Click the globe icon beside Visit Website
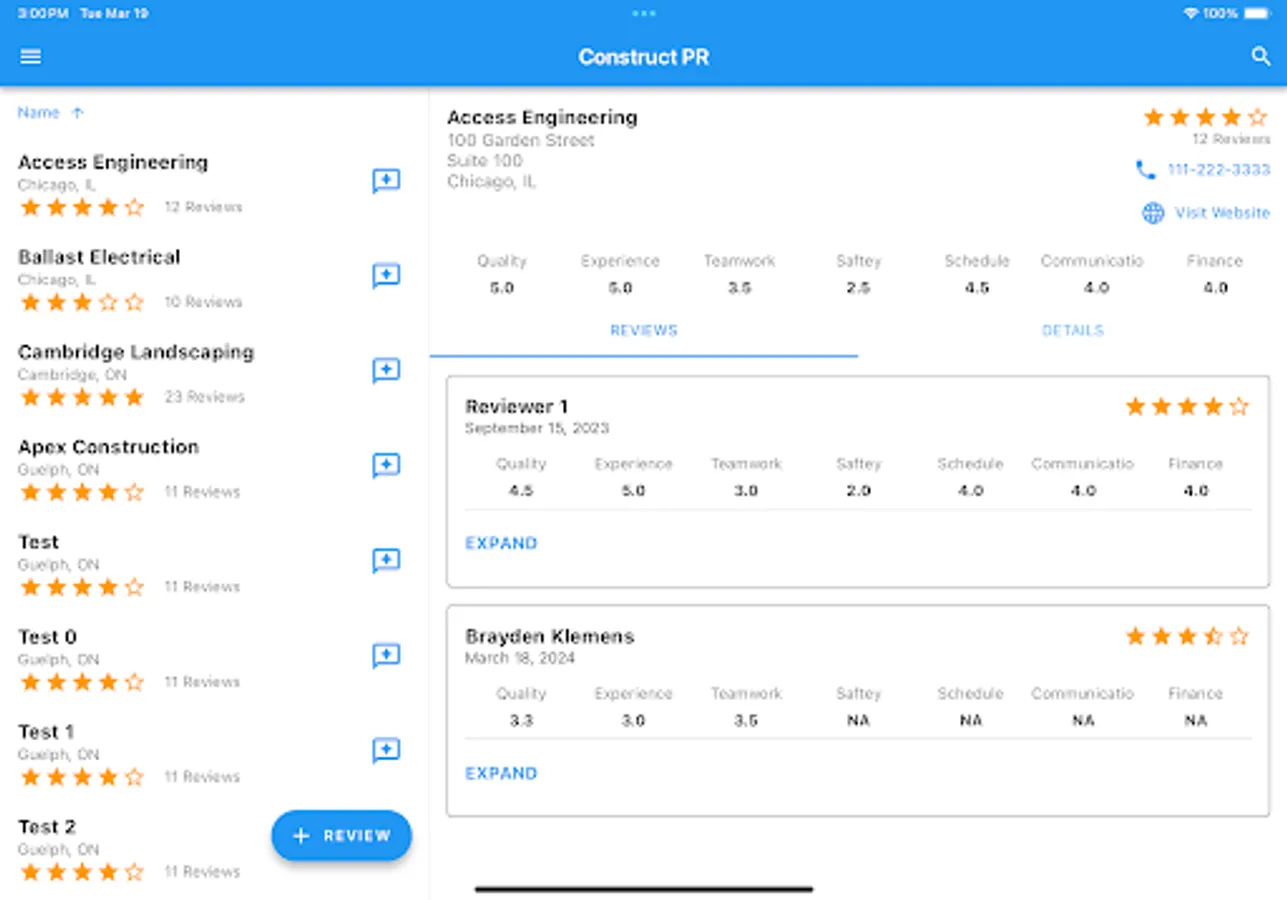The width and height of the screenshot is (1287, 900). pyautogui.click(x=1152, y=212)
